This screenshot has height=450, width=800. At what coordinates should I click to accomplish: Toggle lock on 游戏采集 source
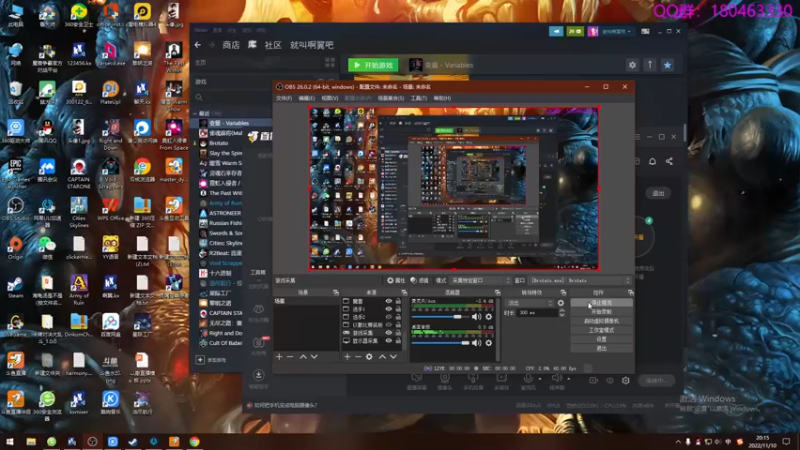[398, 333]
